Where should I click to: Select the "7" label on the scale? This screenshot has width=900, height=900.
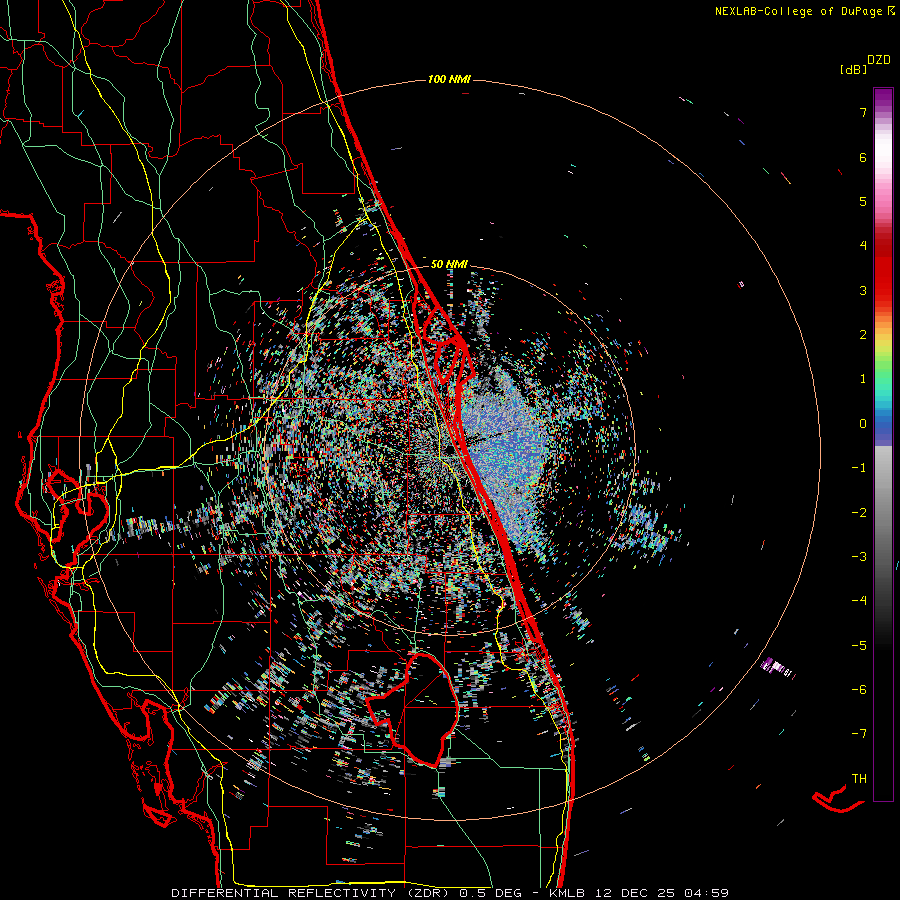point(863,112)
